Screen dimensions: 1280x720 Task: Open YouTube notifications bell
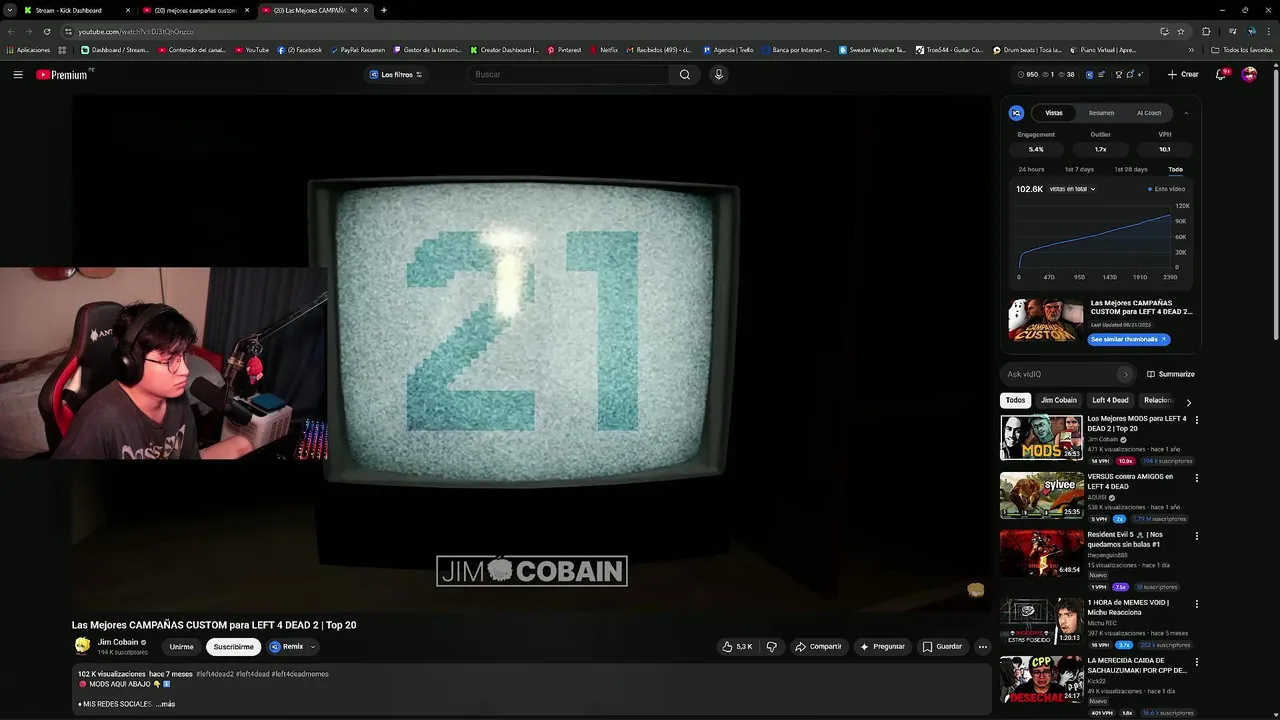(1221, 75)
